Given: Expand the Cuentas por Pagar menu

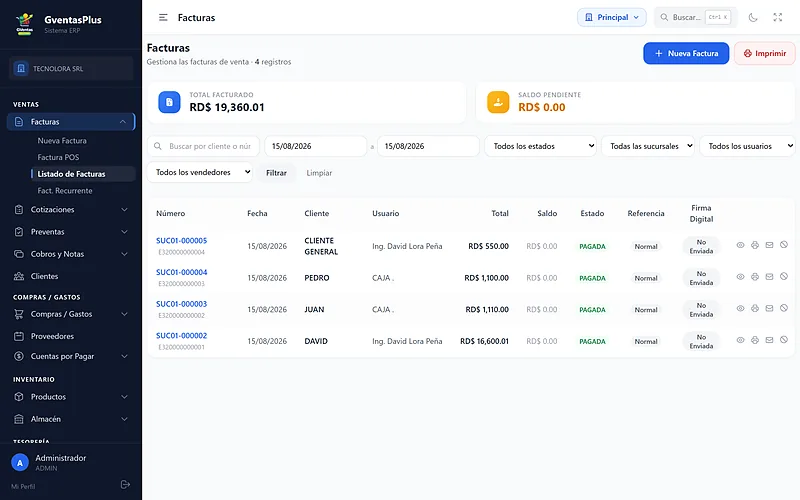Looking at the screenshot, I should pos(71,356).
